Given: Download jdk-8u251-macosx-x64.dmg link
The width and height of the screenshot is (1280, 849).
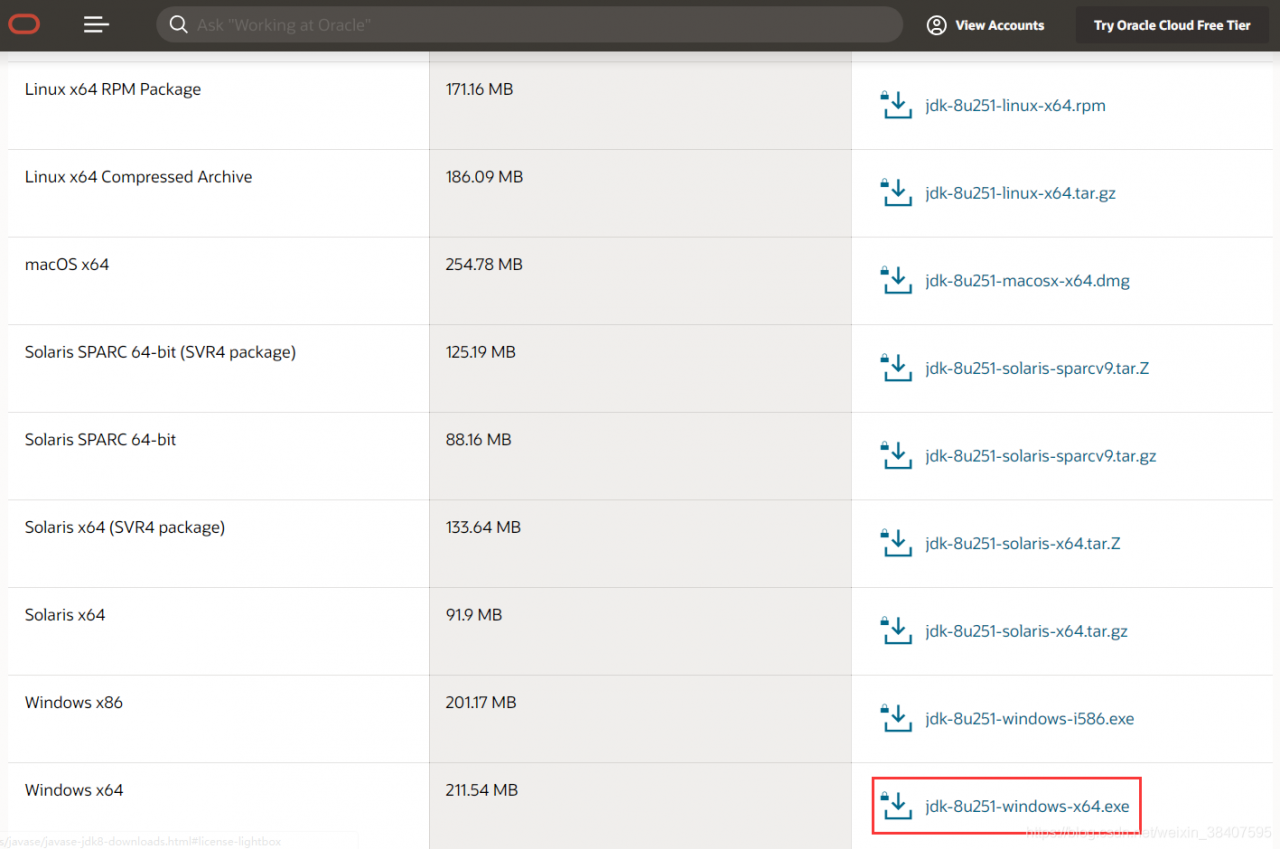Looking at the screenshot, I should 1027,281.
